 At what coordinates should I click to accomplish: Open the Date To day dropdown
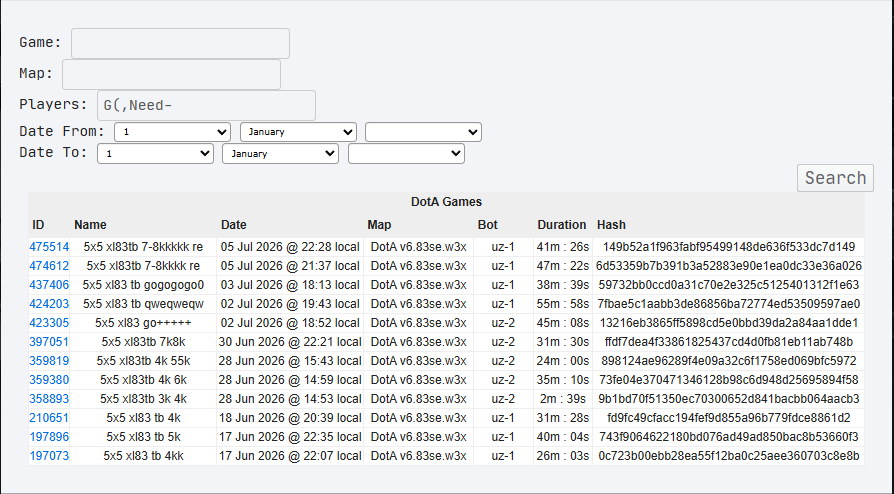[155, 153]
